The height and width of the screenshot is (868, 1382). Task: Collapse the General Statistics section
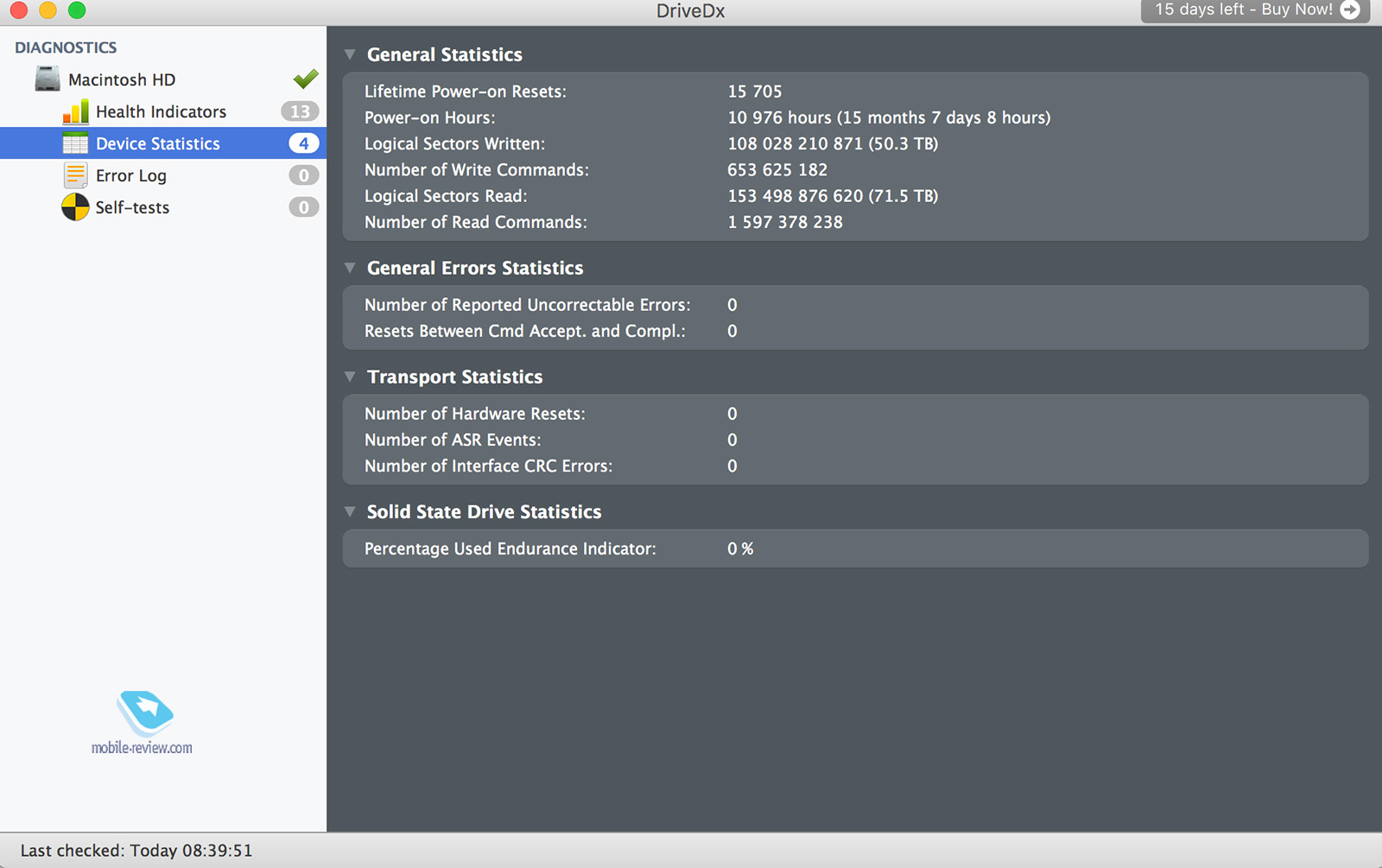(x=350, y=54)
